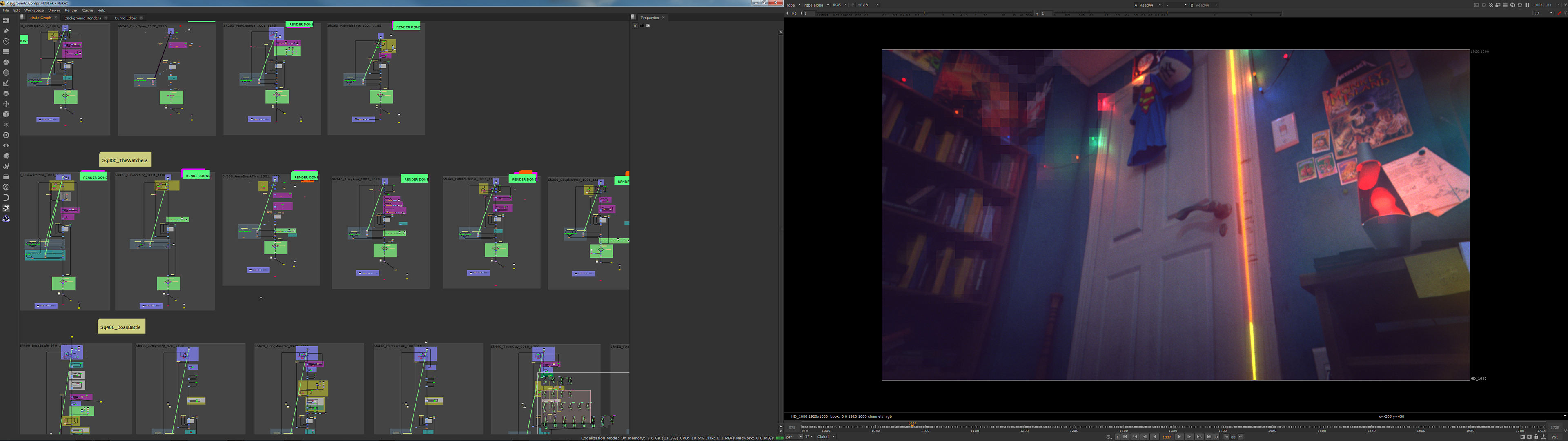Close the Node Graph tab
Screen dimensions: 1568x441
tap(56, 18)
